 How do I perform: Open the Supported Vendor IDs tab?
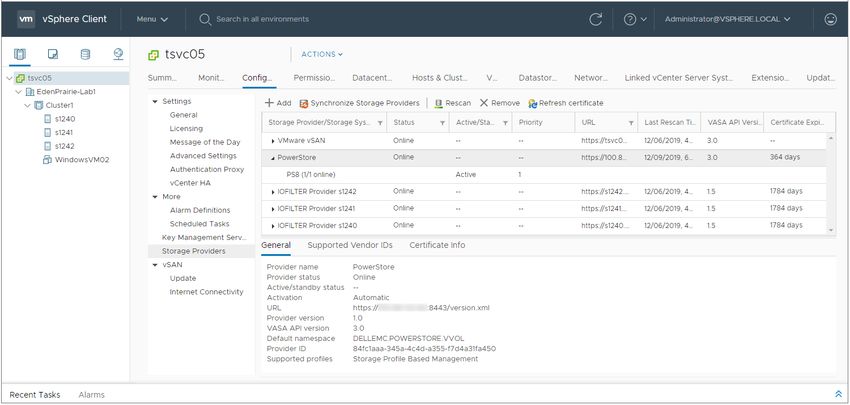pyautogui.click(x=350, y=245)
